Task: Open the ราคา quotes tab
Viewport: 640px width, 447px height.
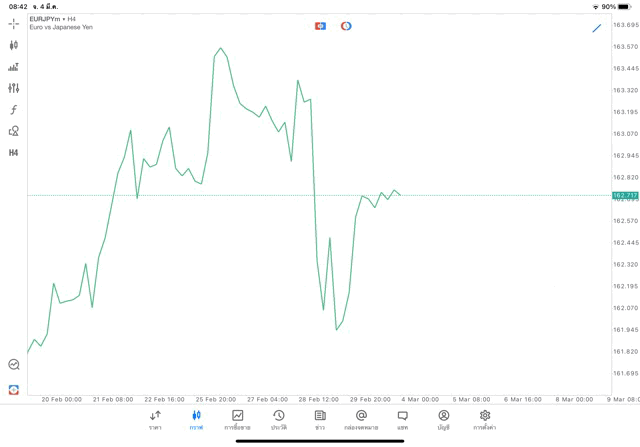Action: pos(155,420)
